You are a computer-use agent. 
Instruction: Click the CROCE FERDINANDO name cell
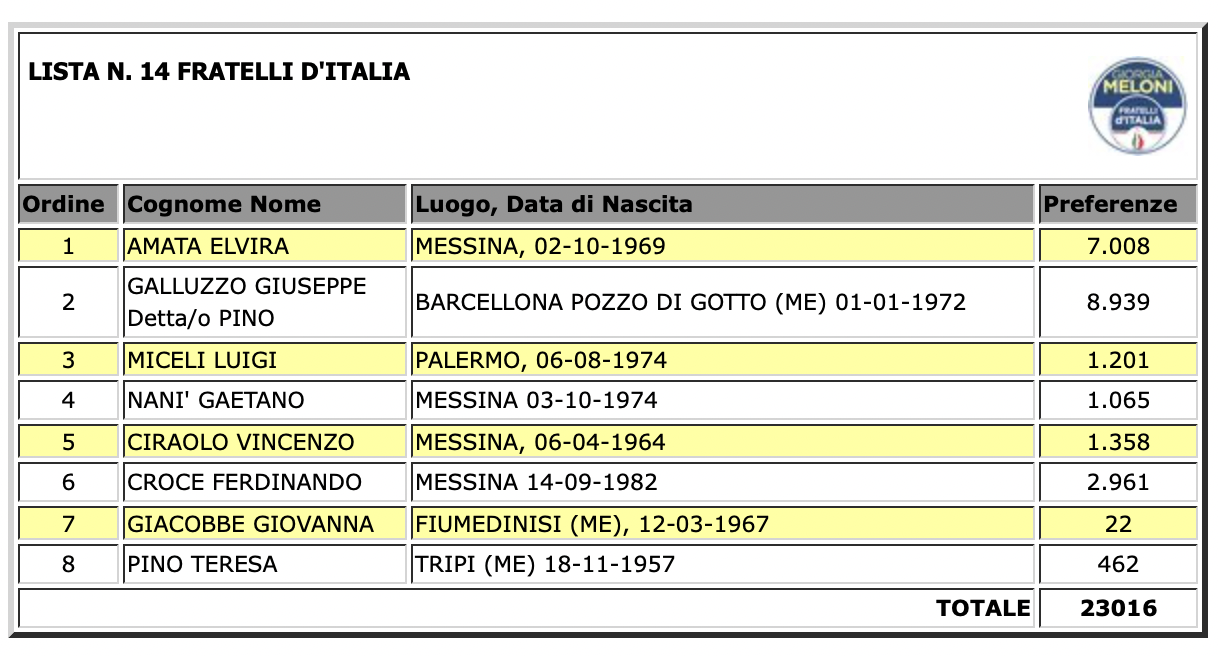click(x=265, y=483)
